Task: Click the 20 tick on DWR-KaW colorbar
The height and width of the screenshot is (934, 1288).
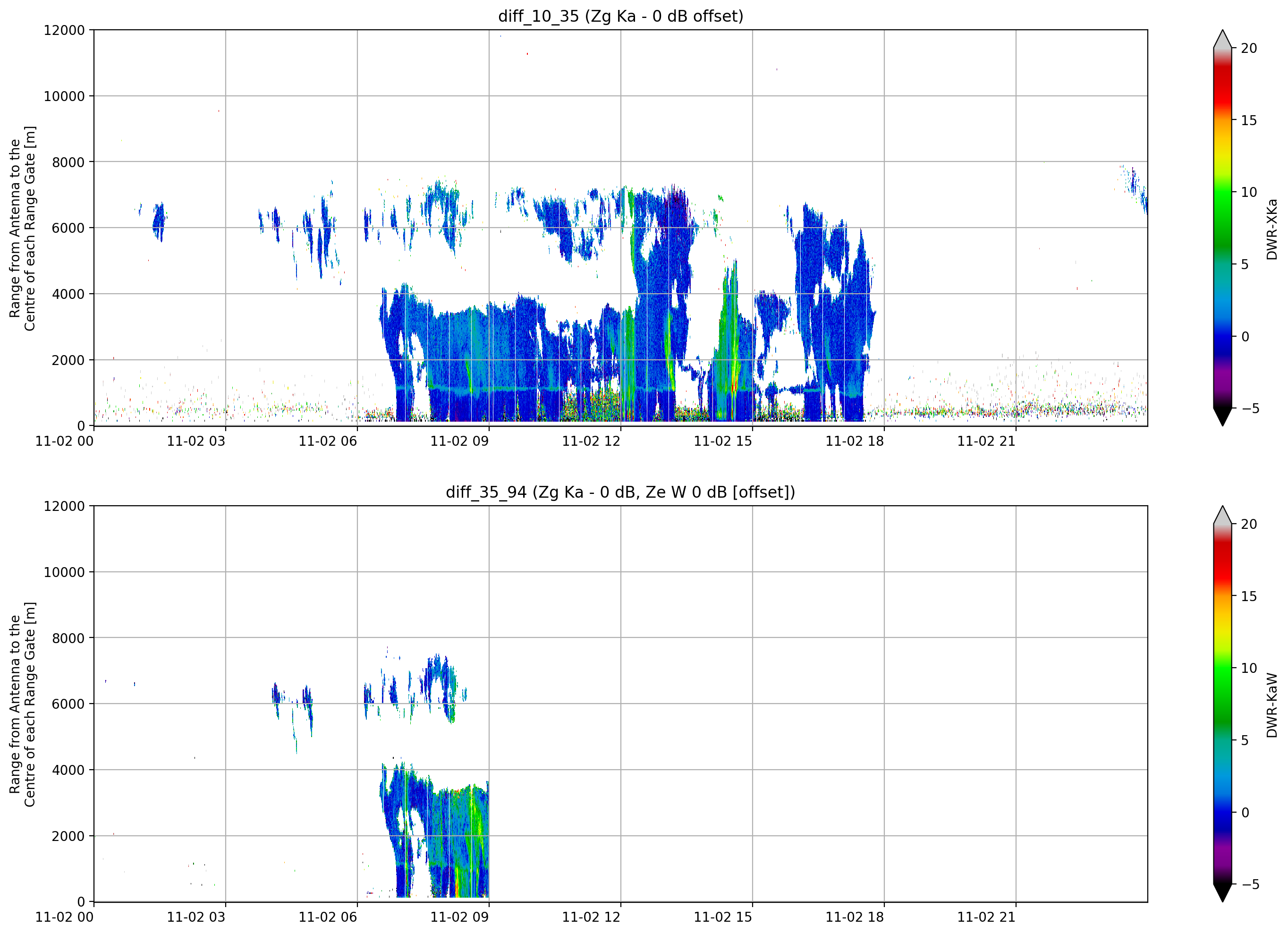Action: [x=1249, y=525]
